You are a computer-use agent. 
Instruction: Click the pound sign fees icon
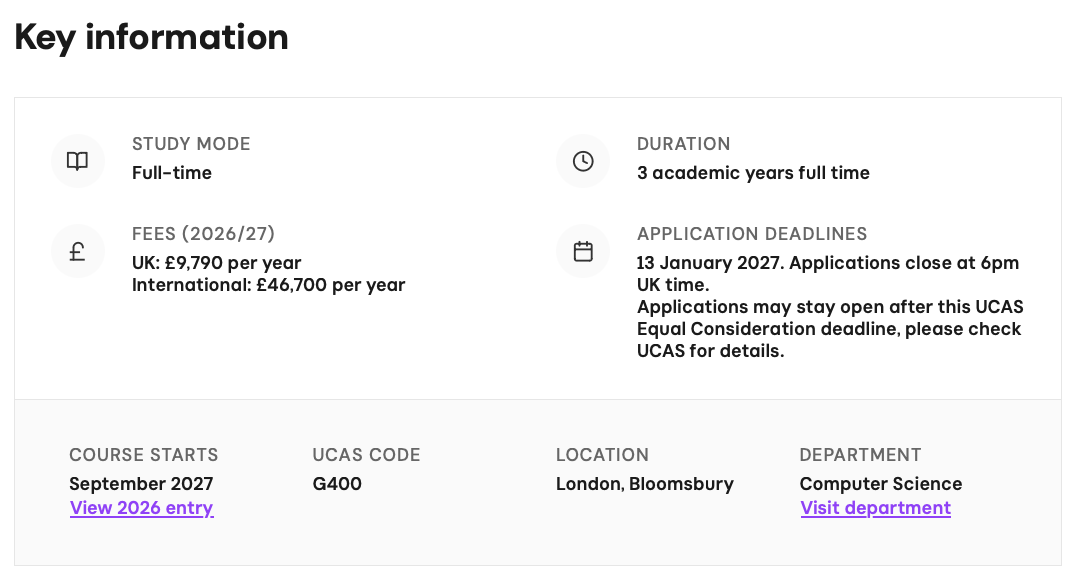pyautogui.click(x=77, y=252)
